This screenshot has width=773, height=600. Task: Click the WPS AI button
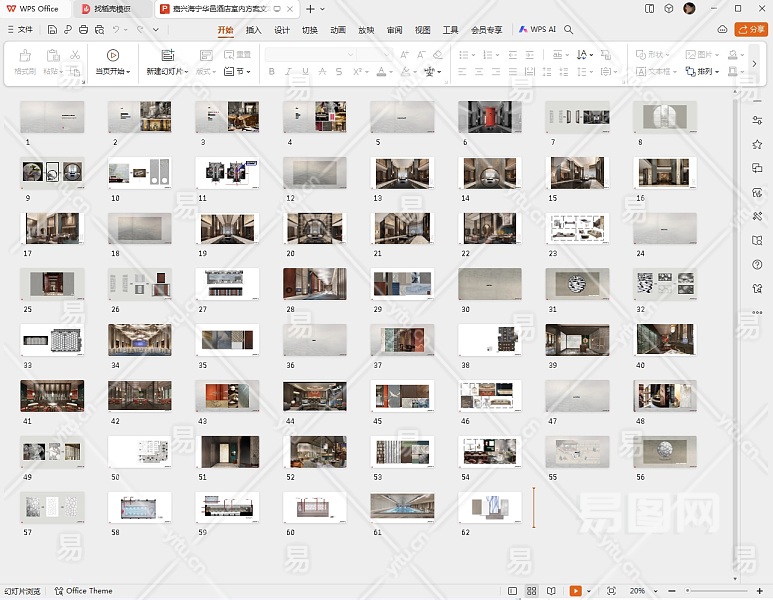(x=537, y=30)
